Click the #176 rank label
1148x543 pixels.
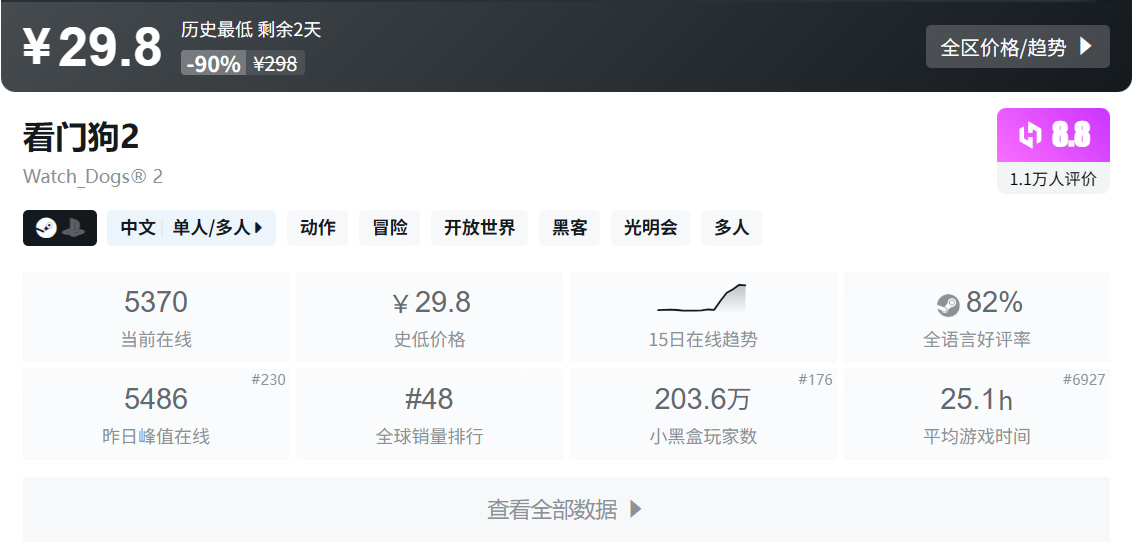(816, 379)
